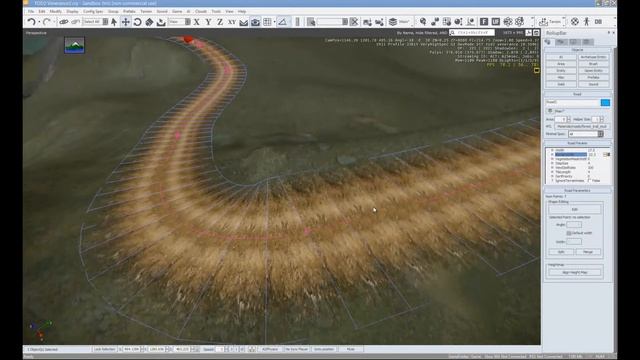The image size is (640, 360).
Task: Click the Link objects chain icon
Action: [x=64, y=22]
